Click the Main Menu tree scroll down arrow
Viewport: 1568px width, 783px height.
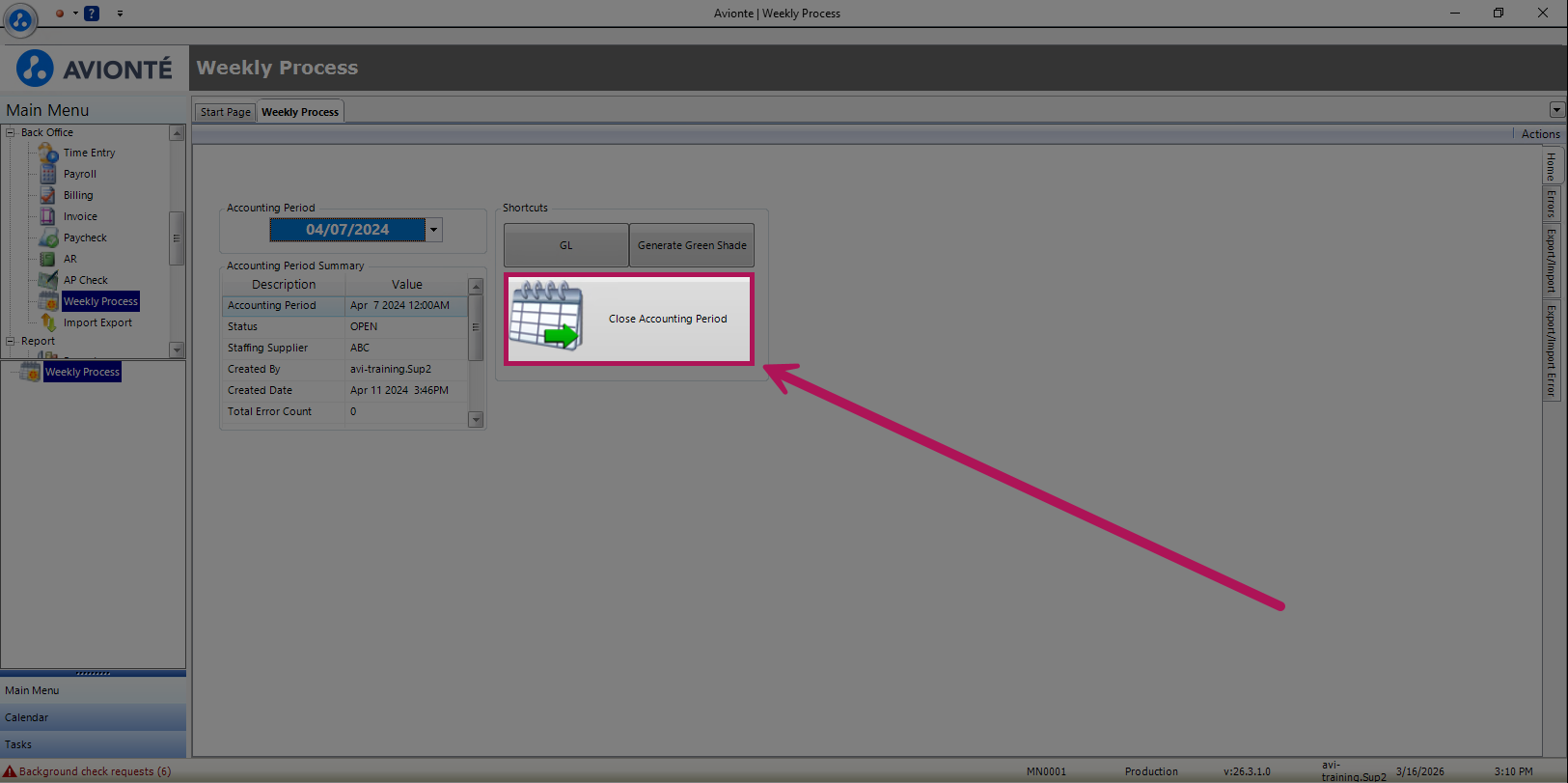pos(177,350)
